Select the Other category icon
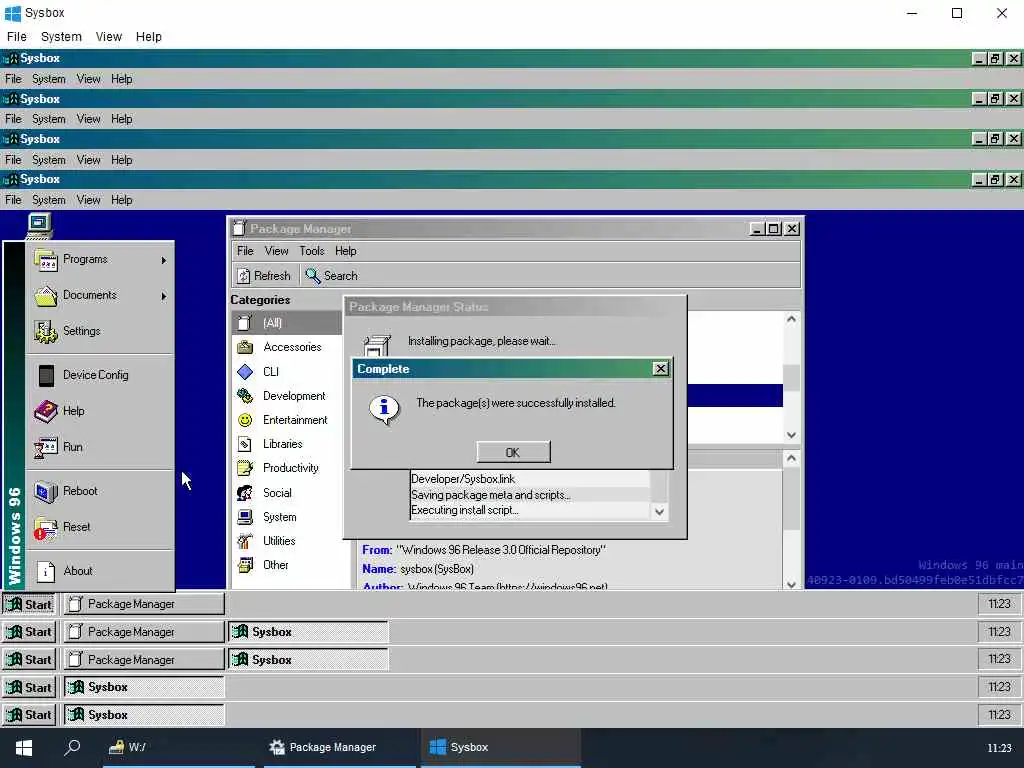The image size is (1024, 768). point(245,565)
